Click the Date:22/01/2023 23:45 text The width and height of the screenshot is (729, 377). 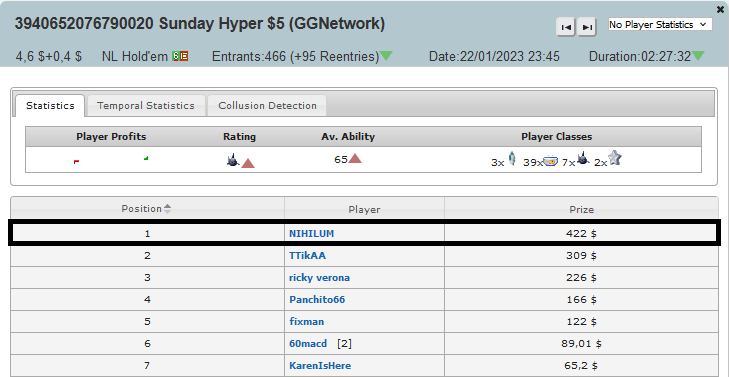(x=494, y=57)
